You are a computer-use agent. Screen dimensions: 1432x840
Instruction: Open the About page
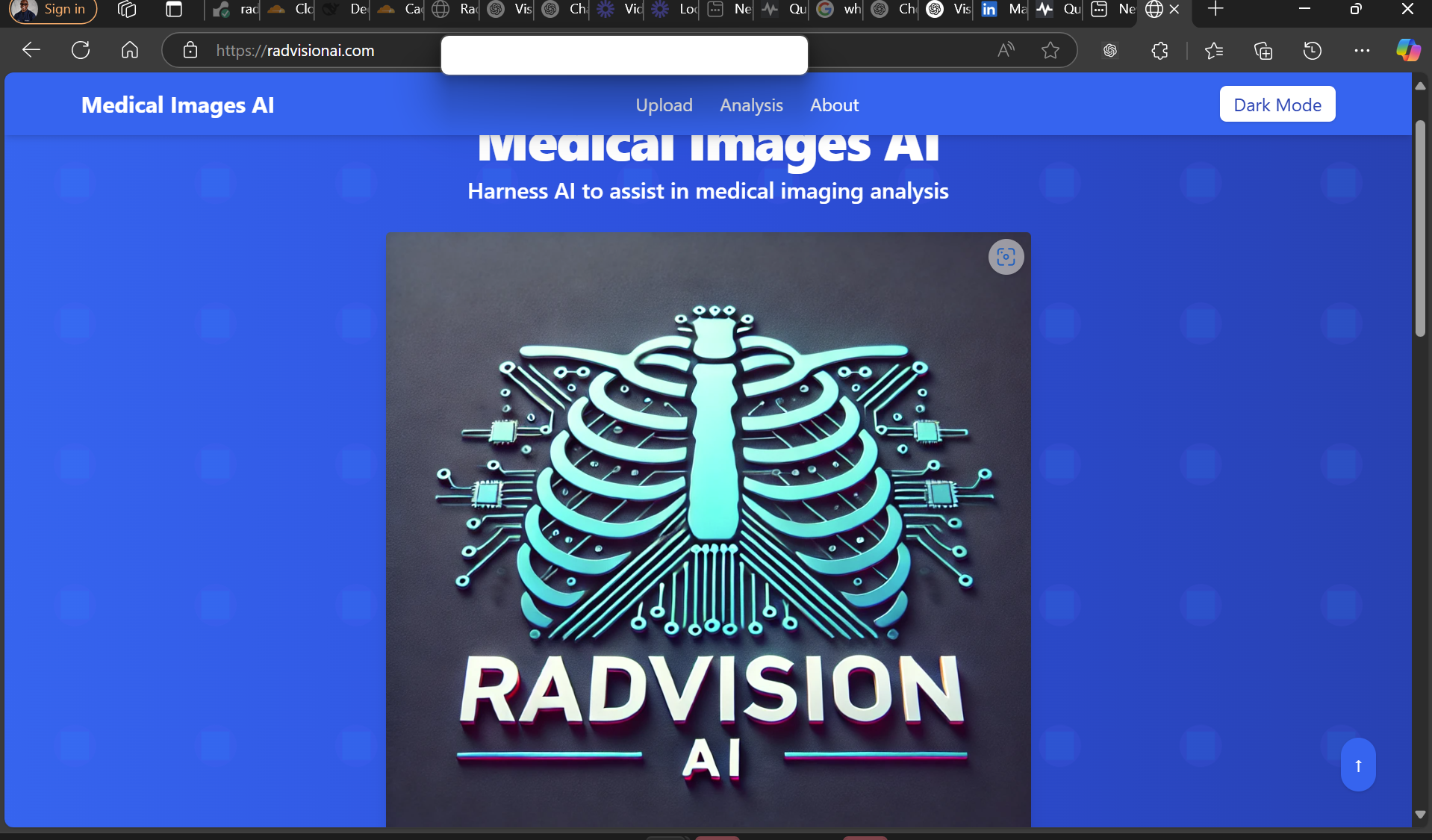(834, 105)
